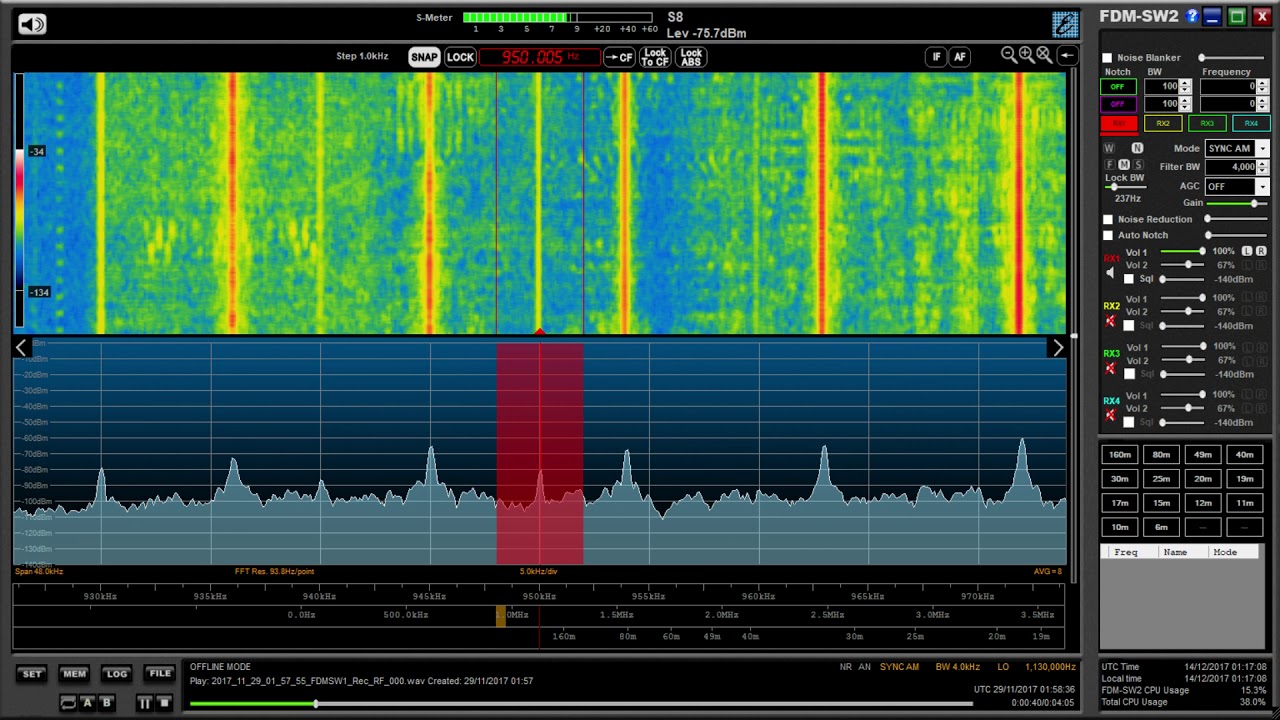This screenshot has width=1280, height=720.
Task: Open the FILE button
Action: tap(160, 674)
